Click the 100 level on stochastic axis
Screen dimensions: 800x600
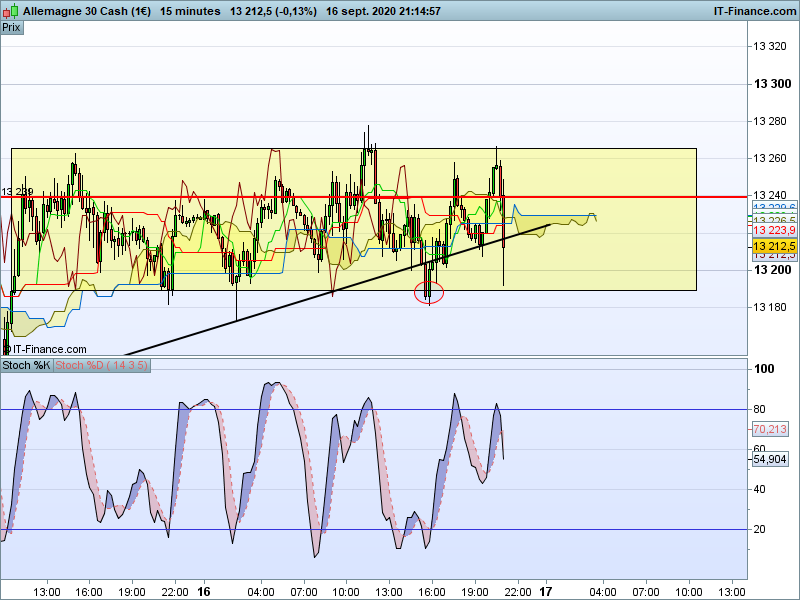(x=764, y=369)
